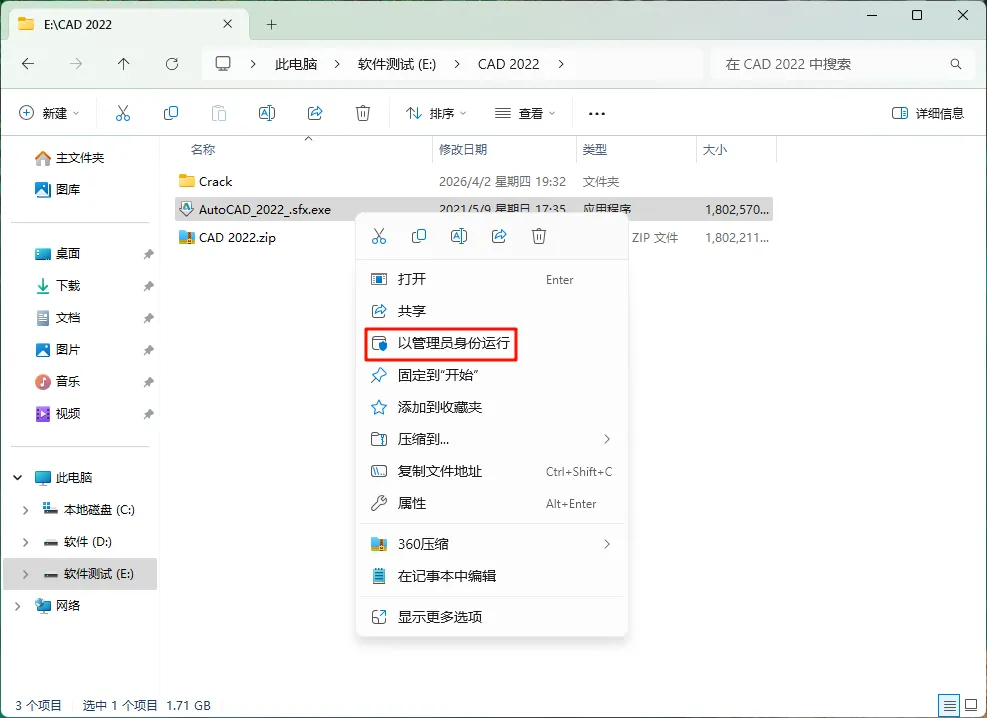The height and width of the screenshot is (718, 987).
Task: Add a new tab with plus icon
Action: (271, 25)
